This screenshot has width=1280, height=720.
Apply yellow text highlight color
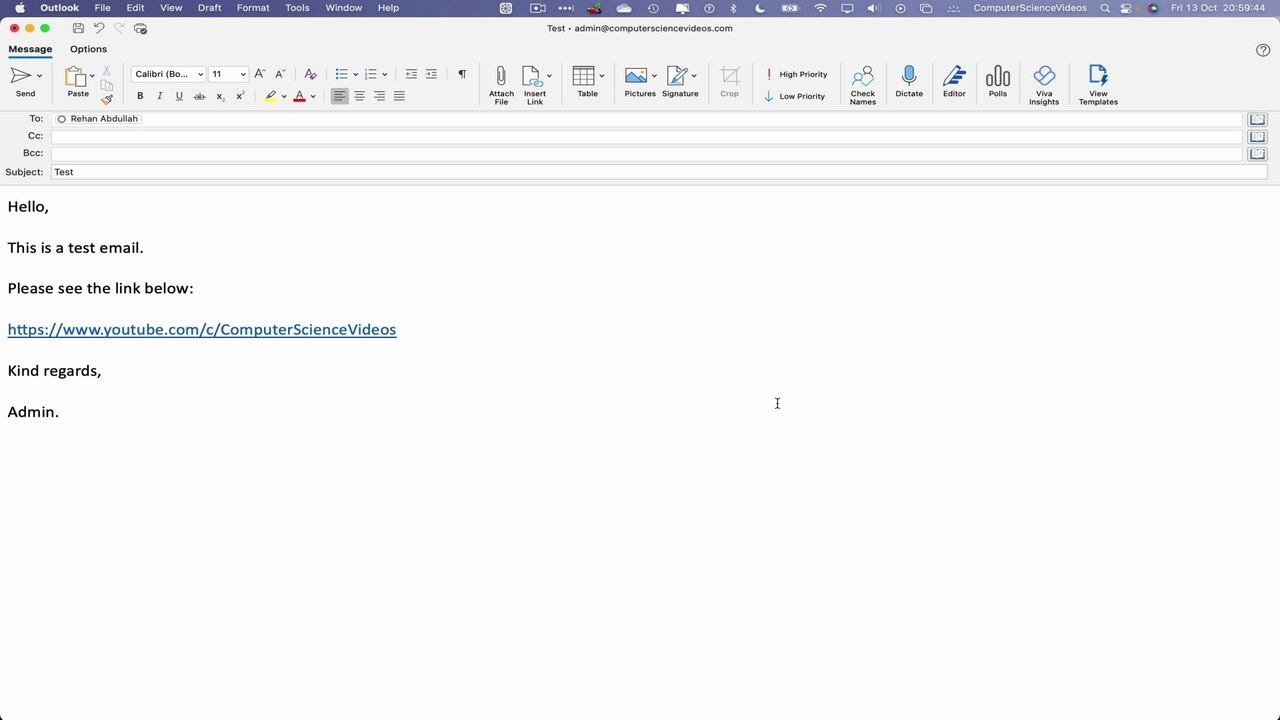pyautogui.click(x=271, y=96)
